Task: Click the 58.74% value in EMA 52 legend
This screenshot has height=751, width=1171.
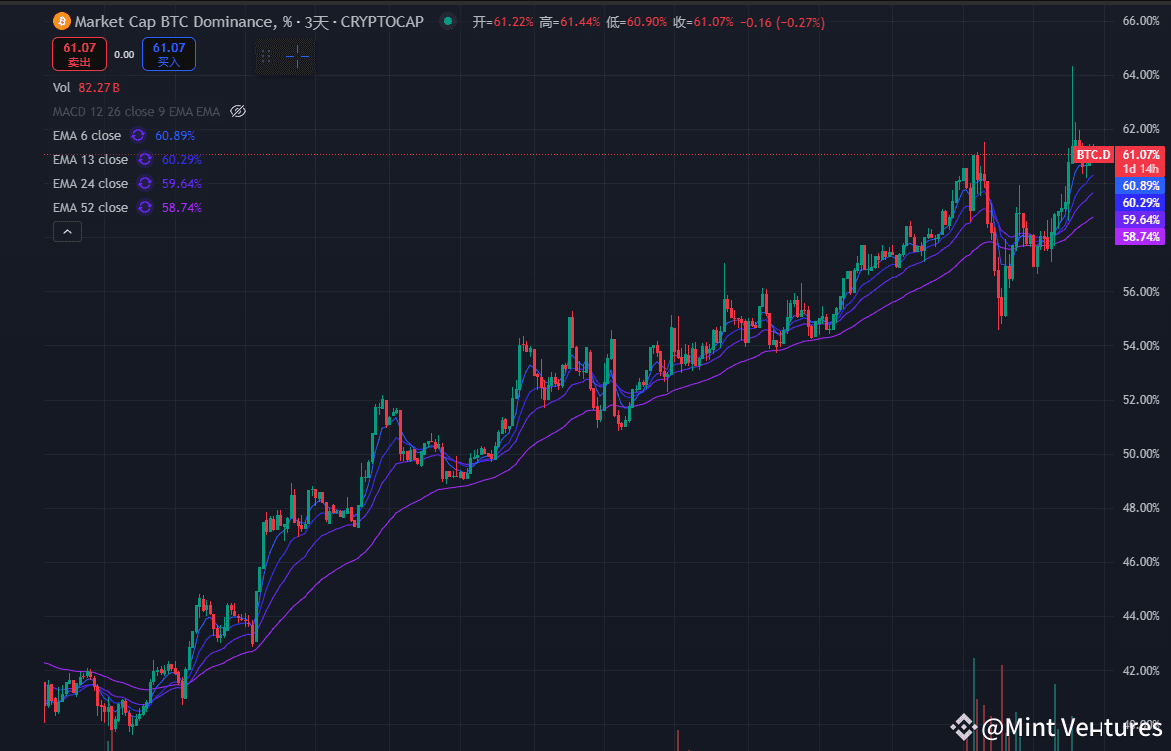Action: click(181, 207)
